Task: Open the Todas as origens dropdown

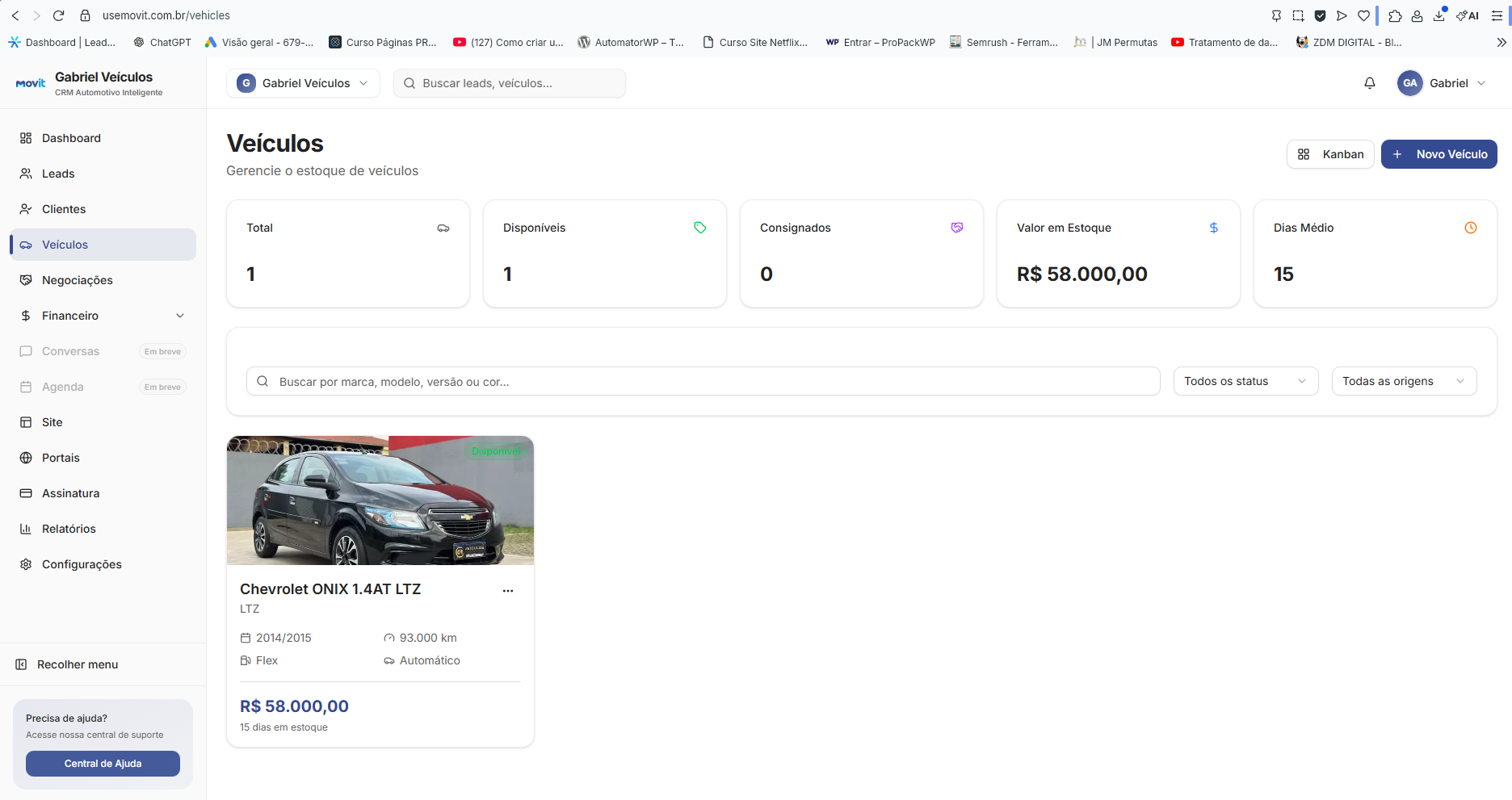Action: [1403, 381]
